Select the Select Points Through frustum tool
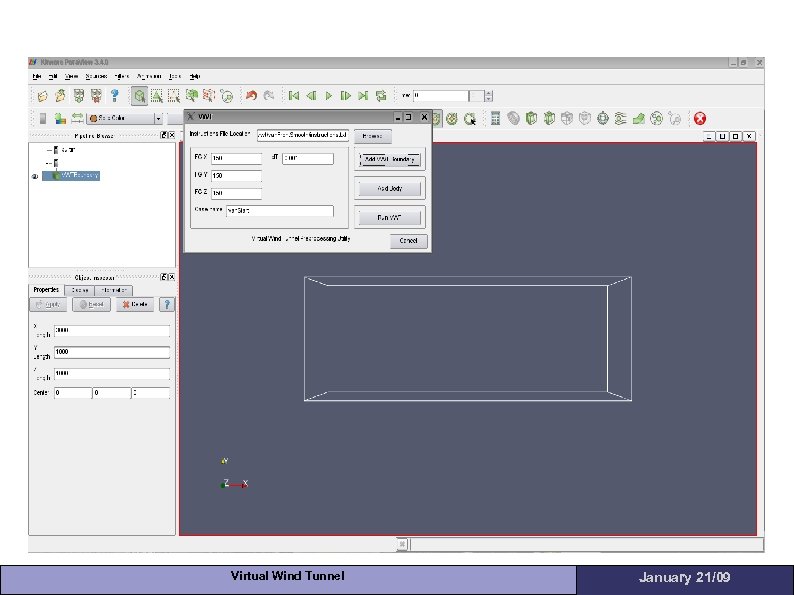 (209, 96)
